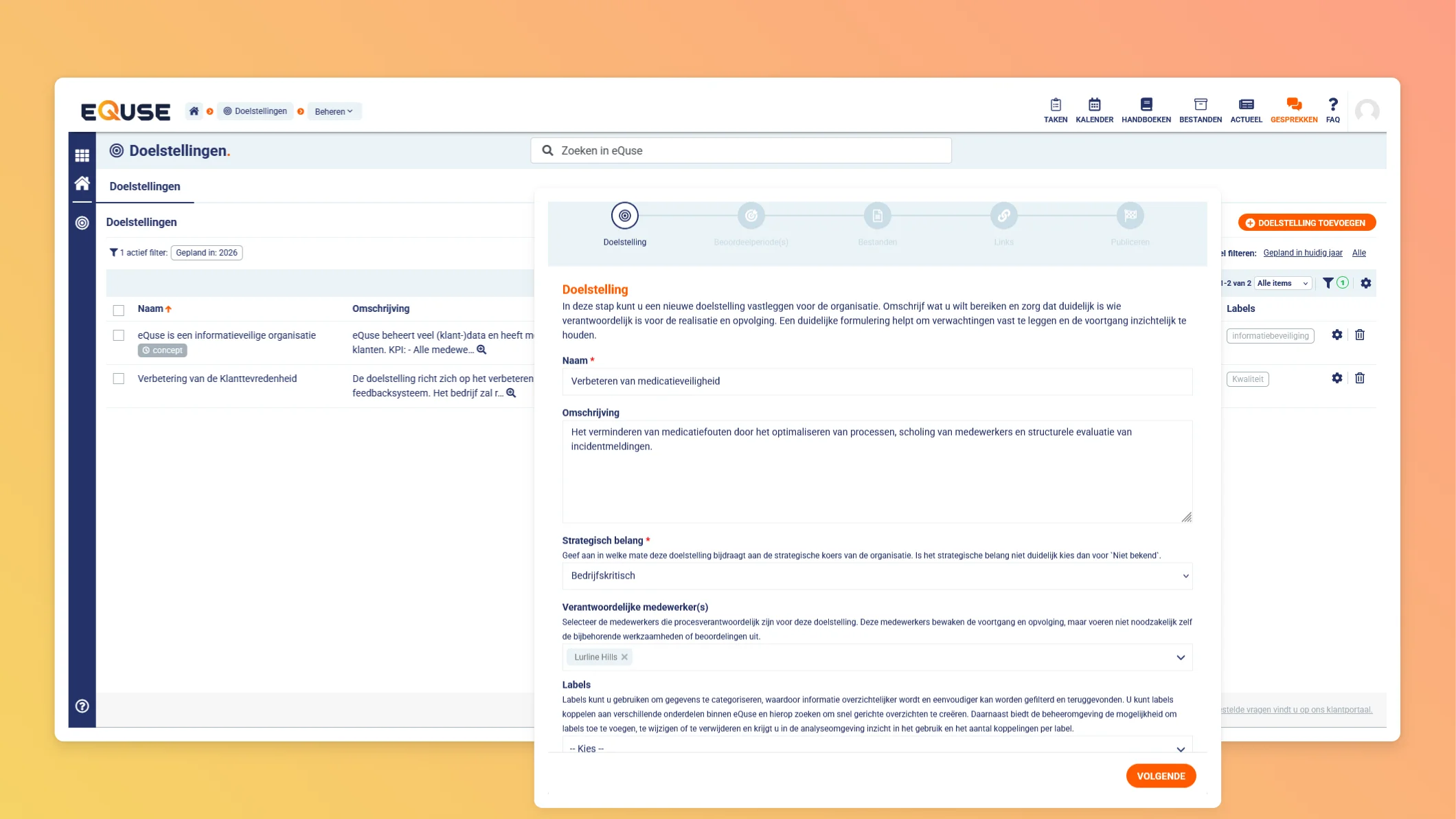Toggle the select-all checkbox in table header
Screen dimensions: 1456x819
(119, 310)
